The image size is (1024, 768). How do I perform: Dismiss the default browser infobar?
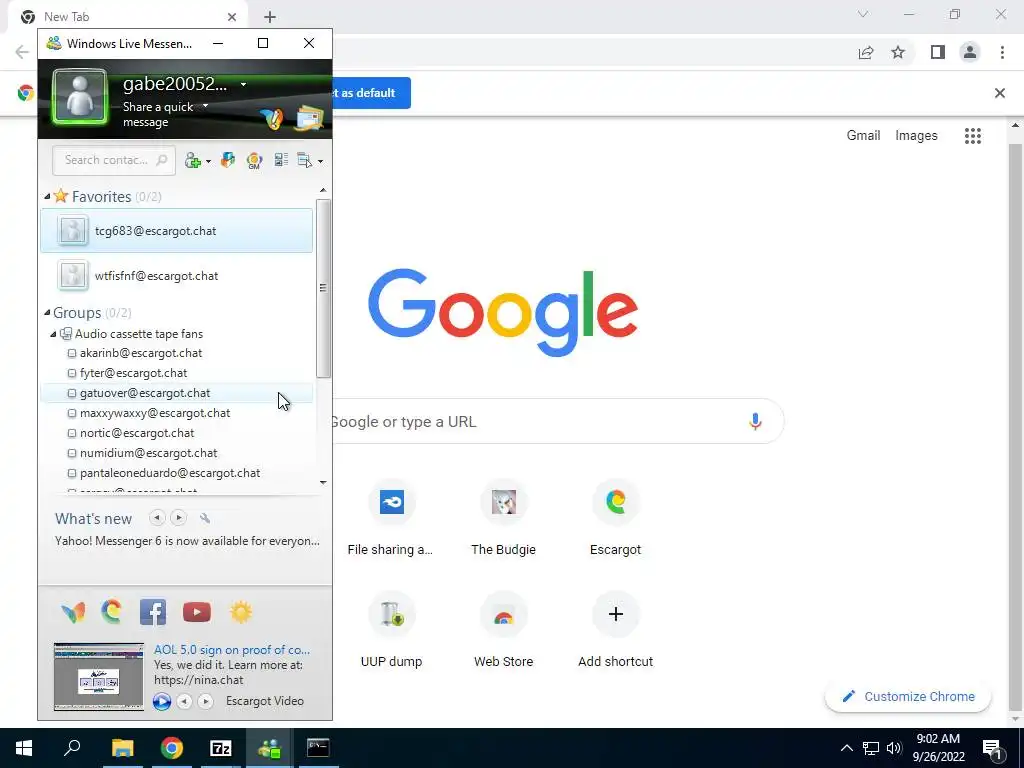pos(1000,93)
